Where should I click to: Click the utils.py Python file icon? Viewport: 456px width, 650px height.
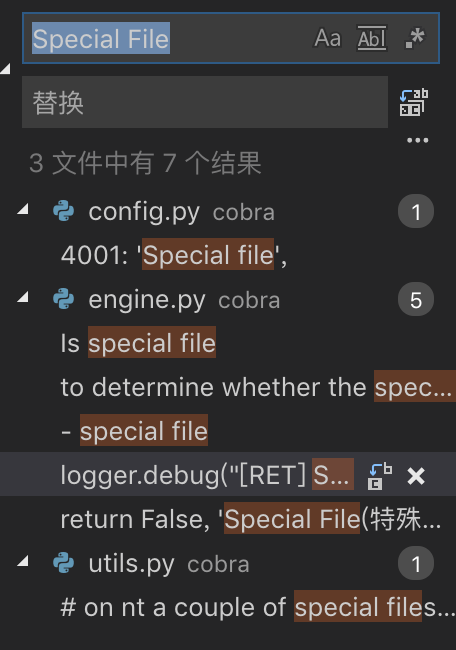63,563
